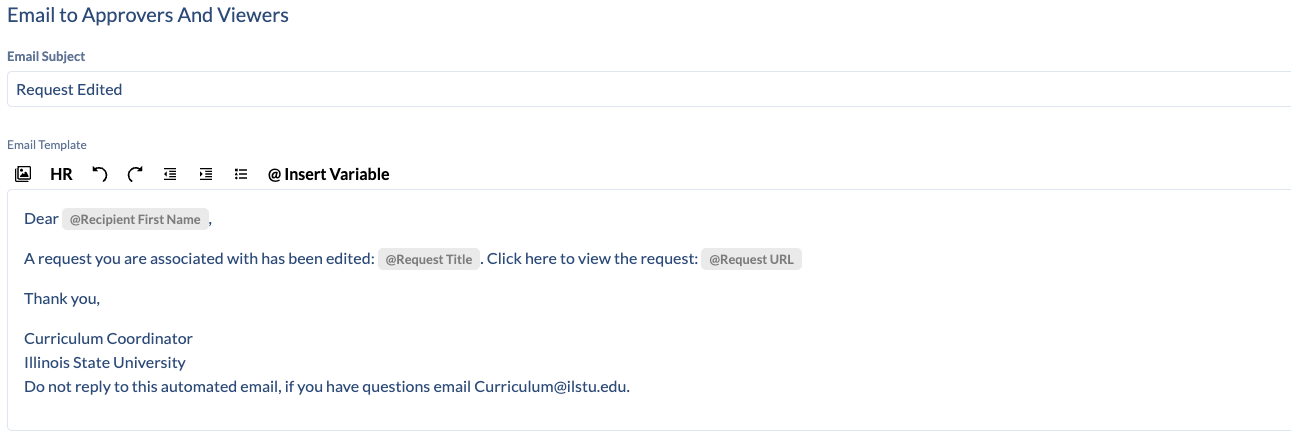Place cursor in the 'Thank you,' line
1291x441 pixels.
[x=62, y=298]
